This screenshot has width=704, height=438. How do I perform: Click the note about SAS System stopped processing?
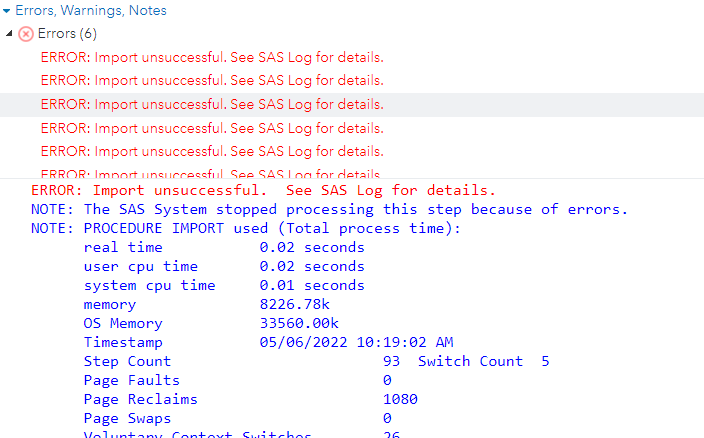(329, 210)
